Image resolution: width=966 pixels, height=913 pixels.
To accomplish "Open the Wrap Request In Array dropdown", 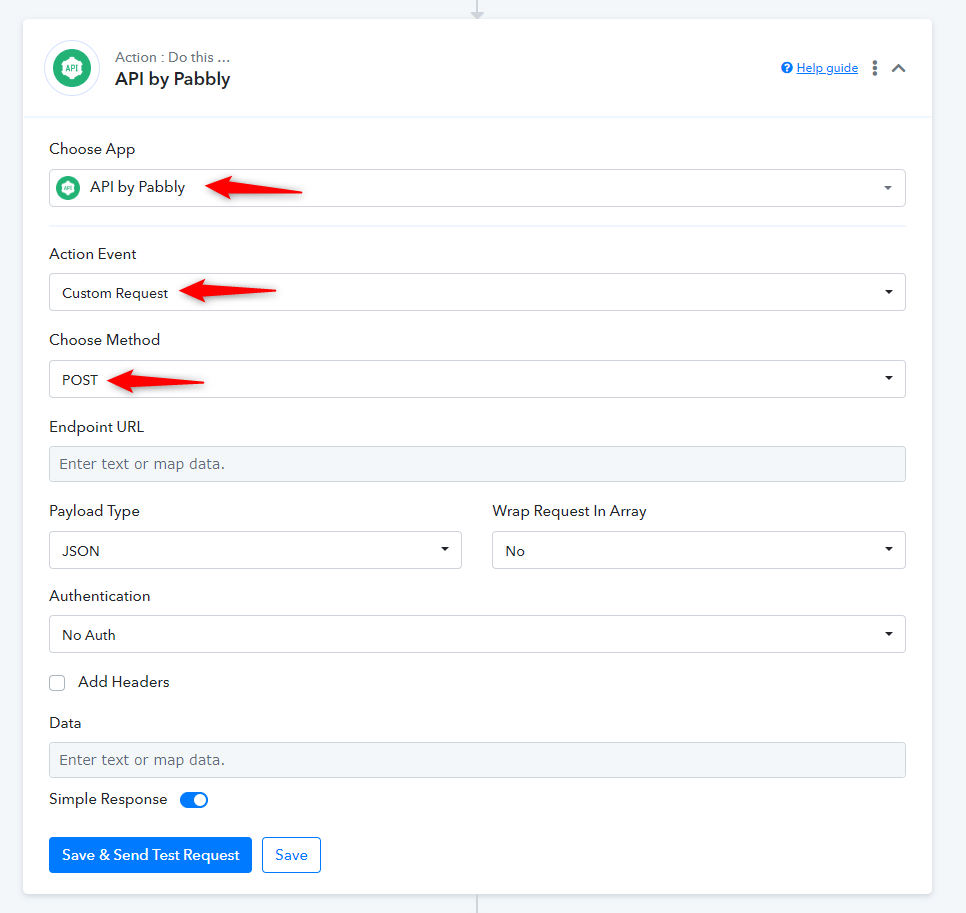I will click(699, 550).
